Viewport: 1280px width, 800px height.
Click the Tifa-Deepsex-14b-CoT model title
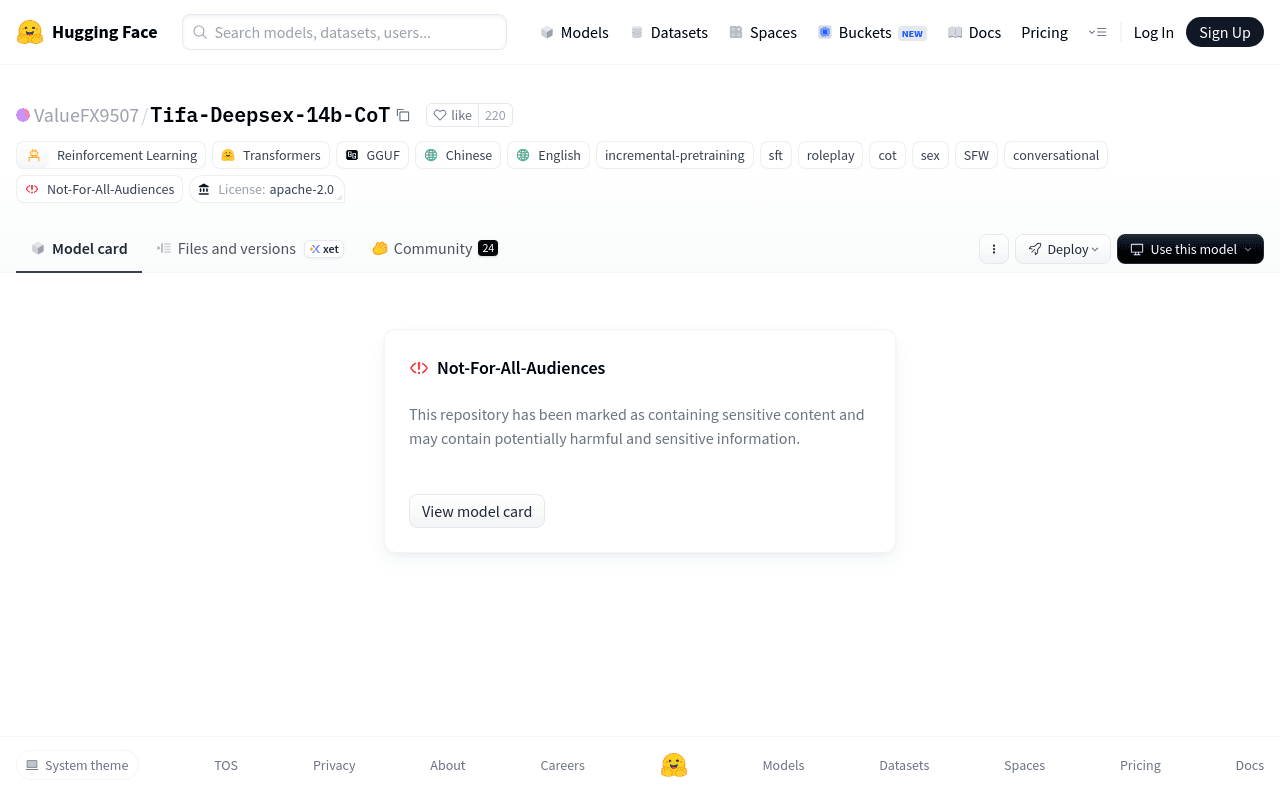[x=270, y=115]
